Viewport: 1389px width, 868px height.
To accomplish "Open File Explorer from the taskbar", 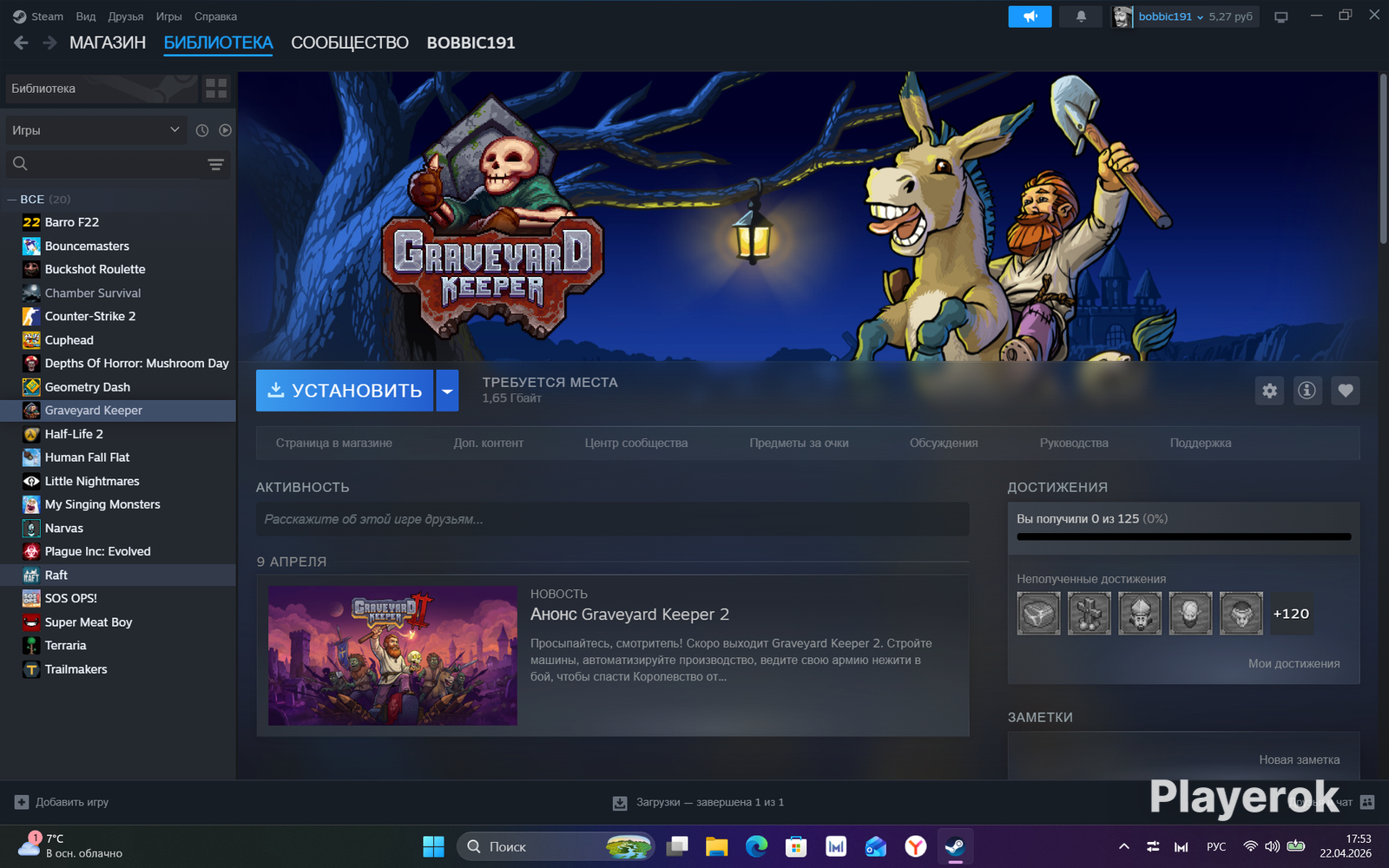I will coord(716,846).
